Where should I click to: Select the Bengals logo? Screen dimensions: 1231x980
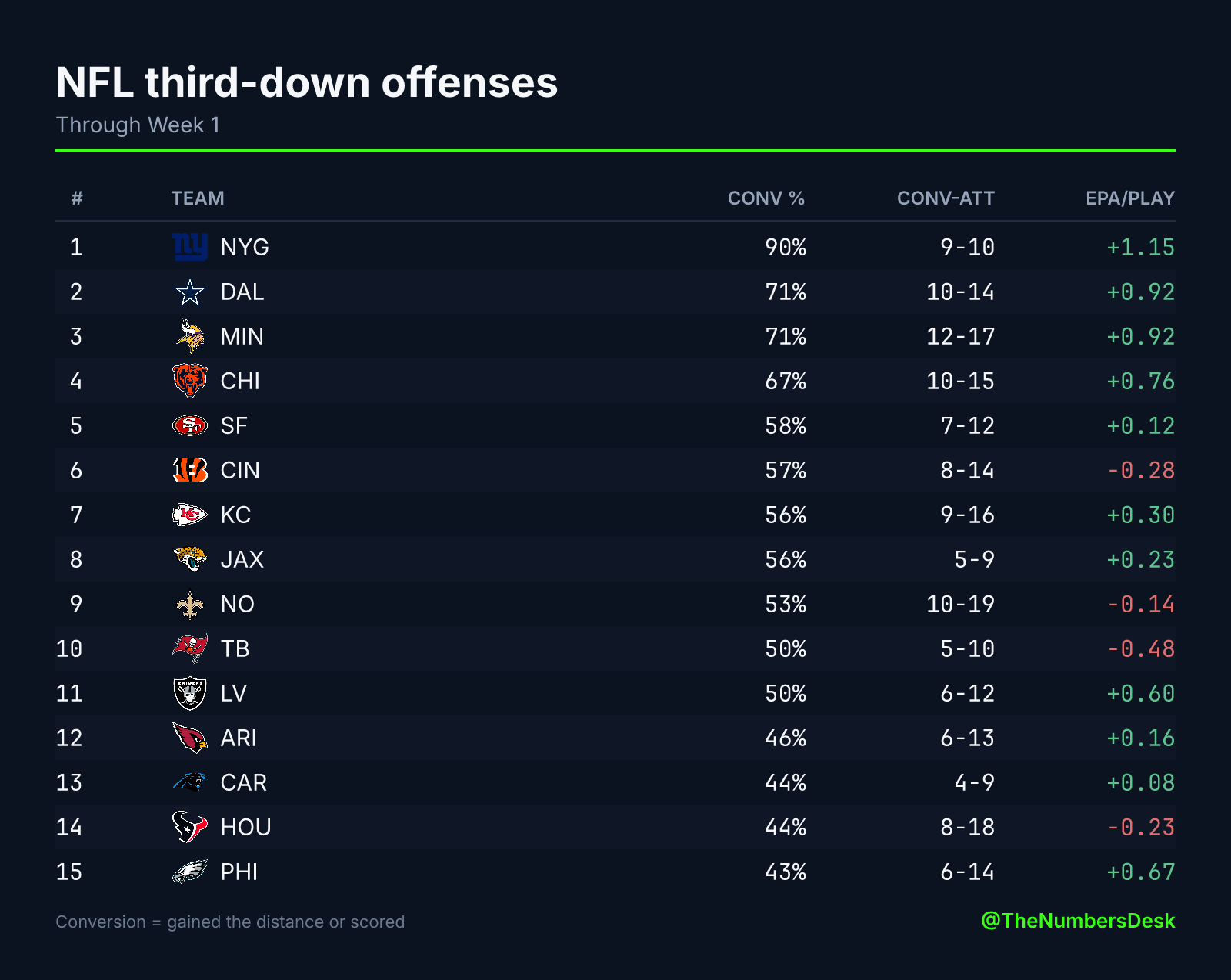pyautogui.click(x=190, y=470)
